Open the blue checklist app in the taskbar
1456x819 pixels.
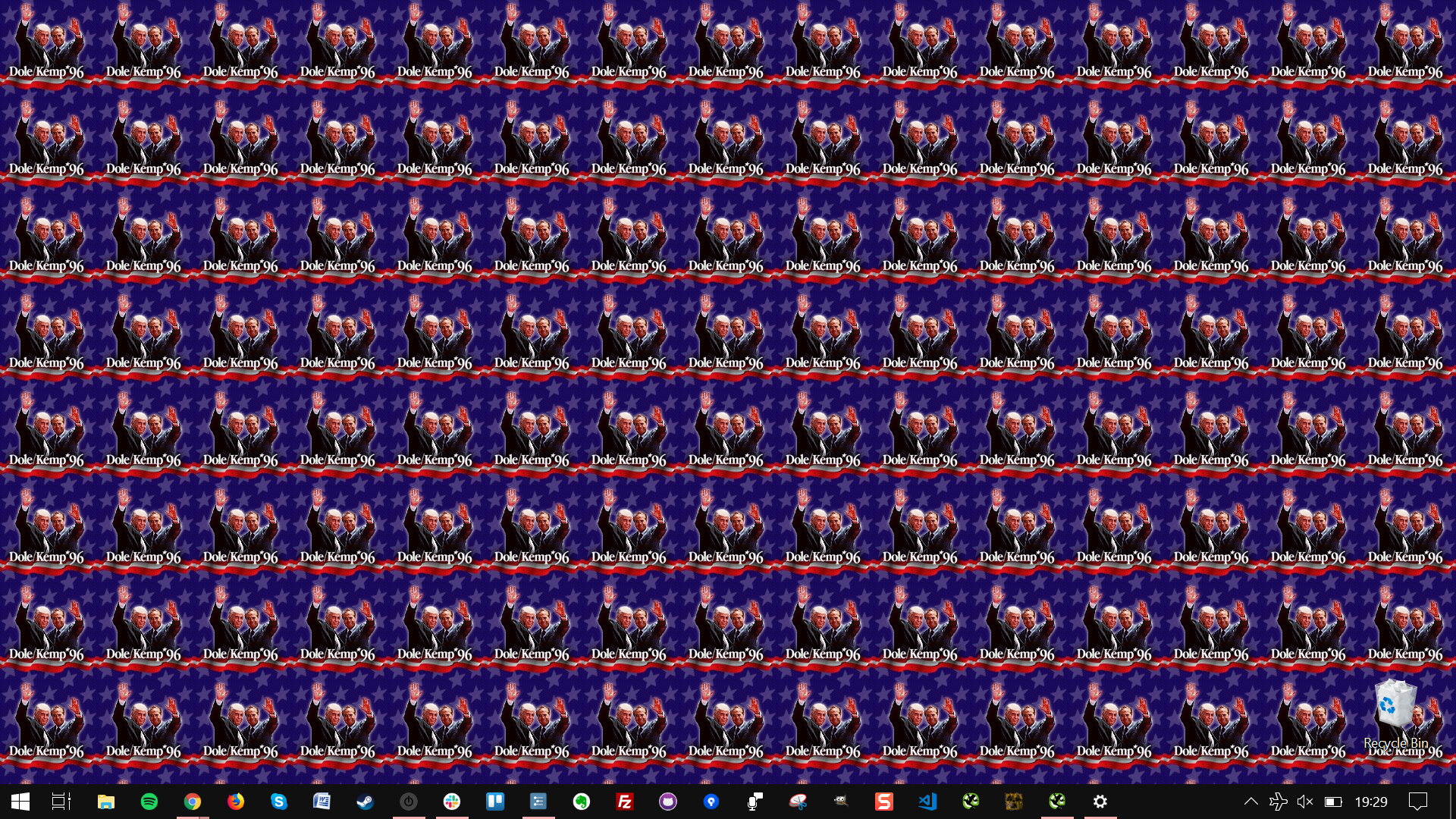[x=538, y=802]
